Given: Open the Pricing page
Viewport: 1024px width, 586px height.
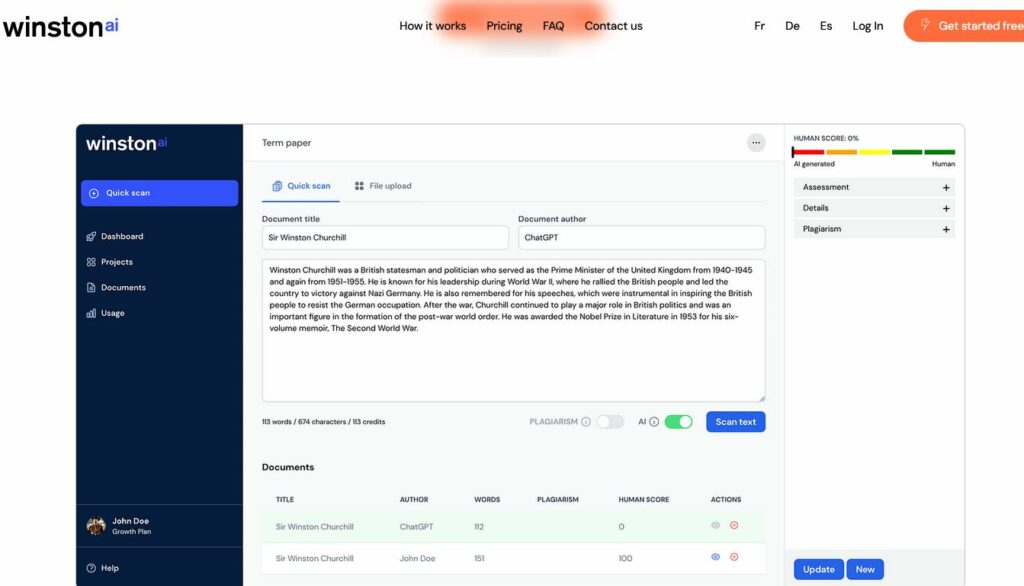Looking at the screenshot, I should tap(504, 26).
